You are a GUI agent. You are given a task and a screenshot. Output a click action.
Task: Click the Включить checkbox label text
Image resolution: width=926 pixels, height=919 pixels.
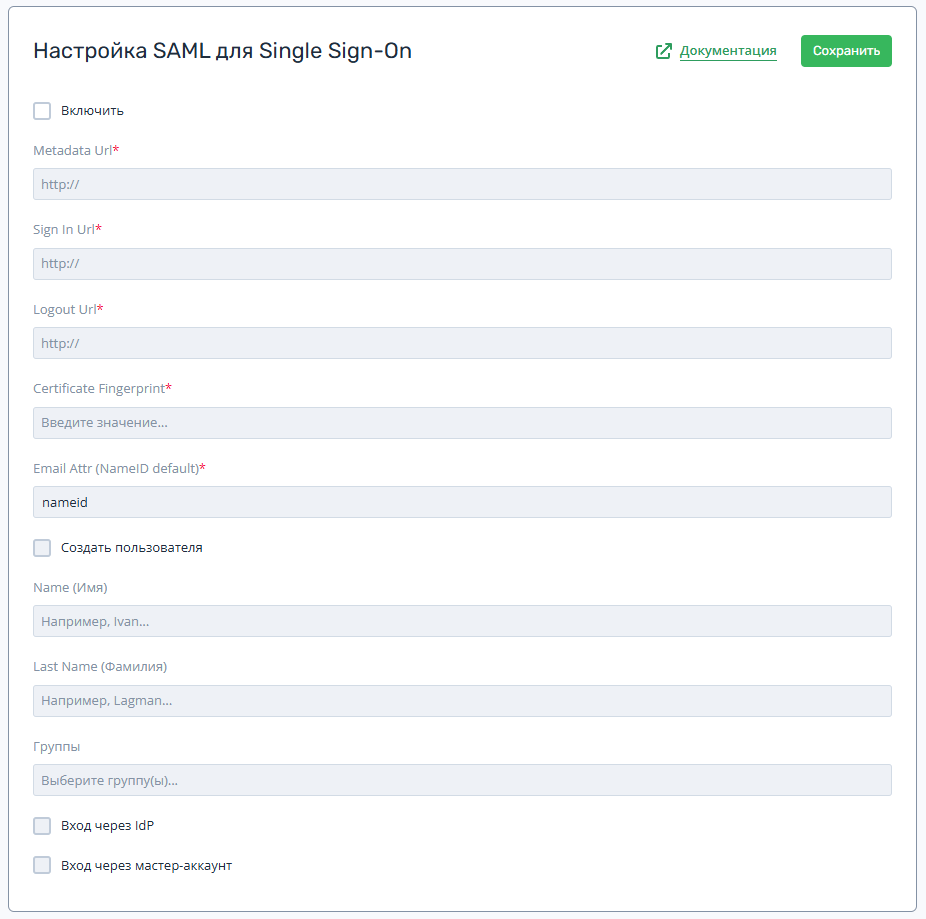pos(92,111)
